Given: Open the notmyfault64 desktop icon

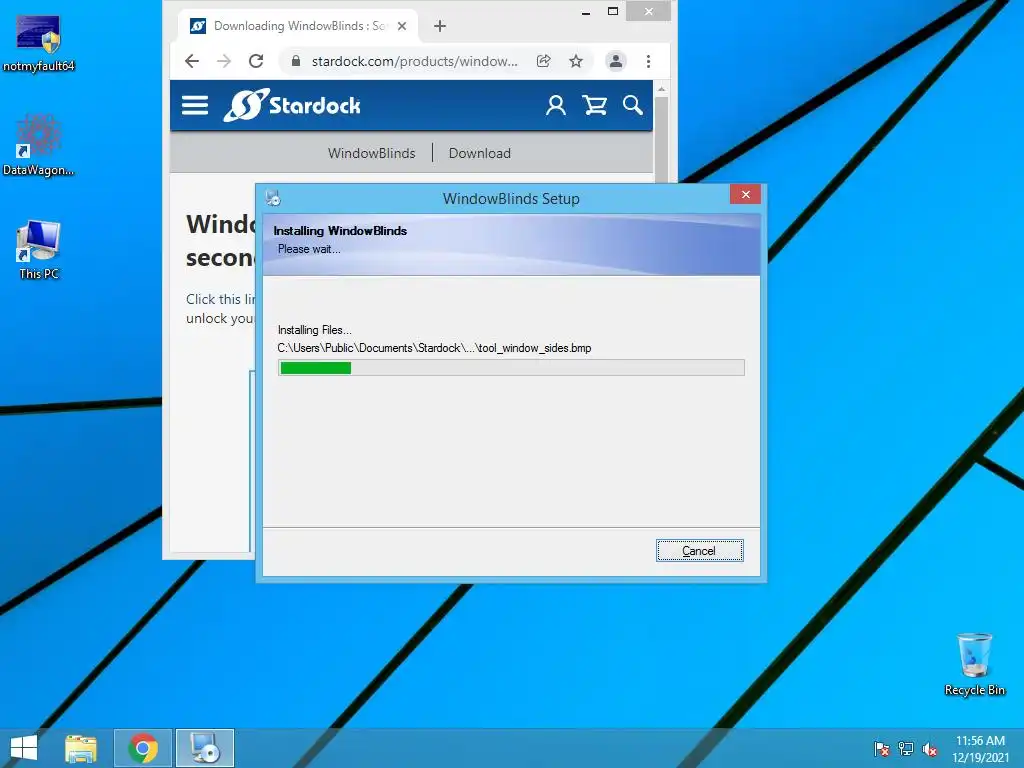Looking at the screenshot, I should (x=39, y=43).
